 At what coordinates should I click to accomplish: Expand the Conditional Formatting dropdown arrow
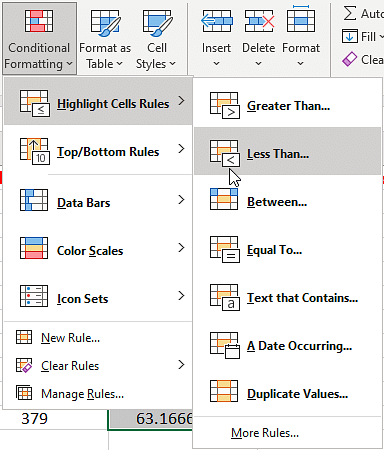pos(69,63)
